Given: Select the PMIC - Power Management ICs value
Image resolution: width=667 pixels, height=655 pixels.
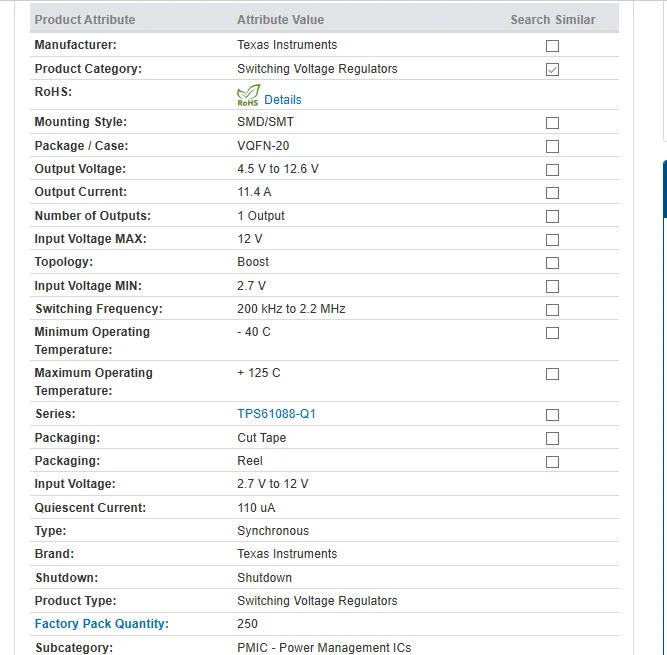Looking at the screenshot, I should pos(324,648).
